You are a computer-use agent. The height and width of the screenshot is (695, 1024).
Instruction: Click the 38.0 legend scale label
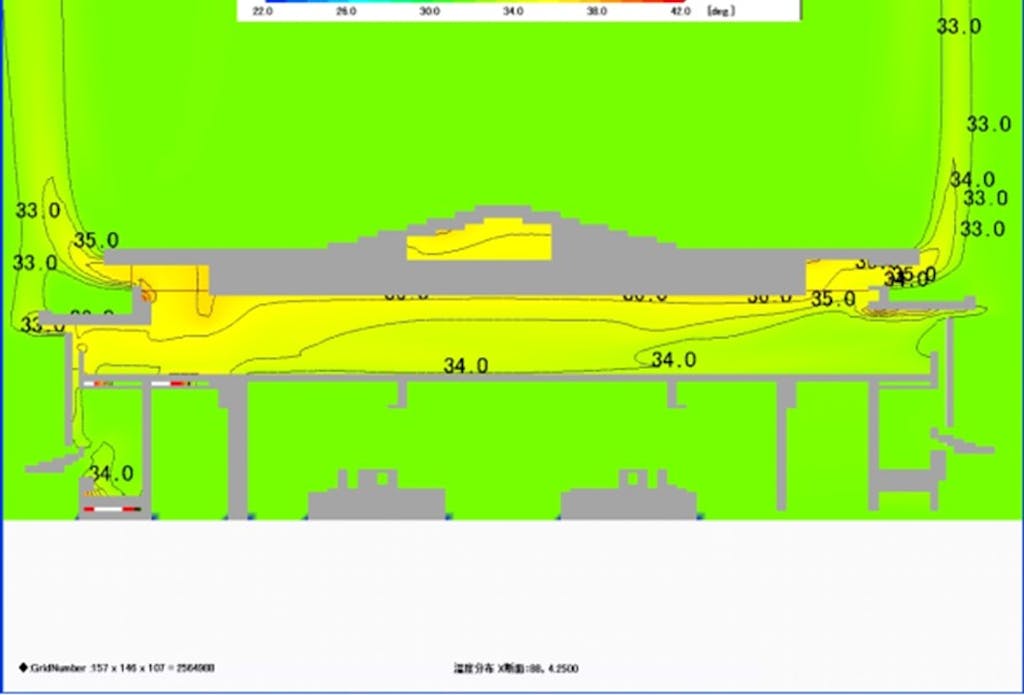click(x=596, y=11)
